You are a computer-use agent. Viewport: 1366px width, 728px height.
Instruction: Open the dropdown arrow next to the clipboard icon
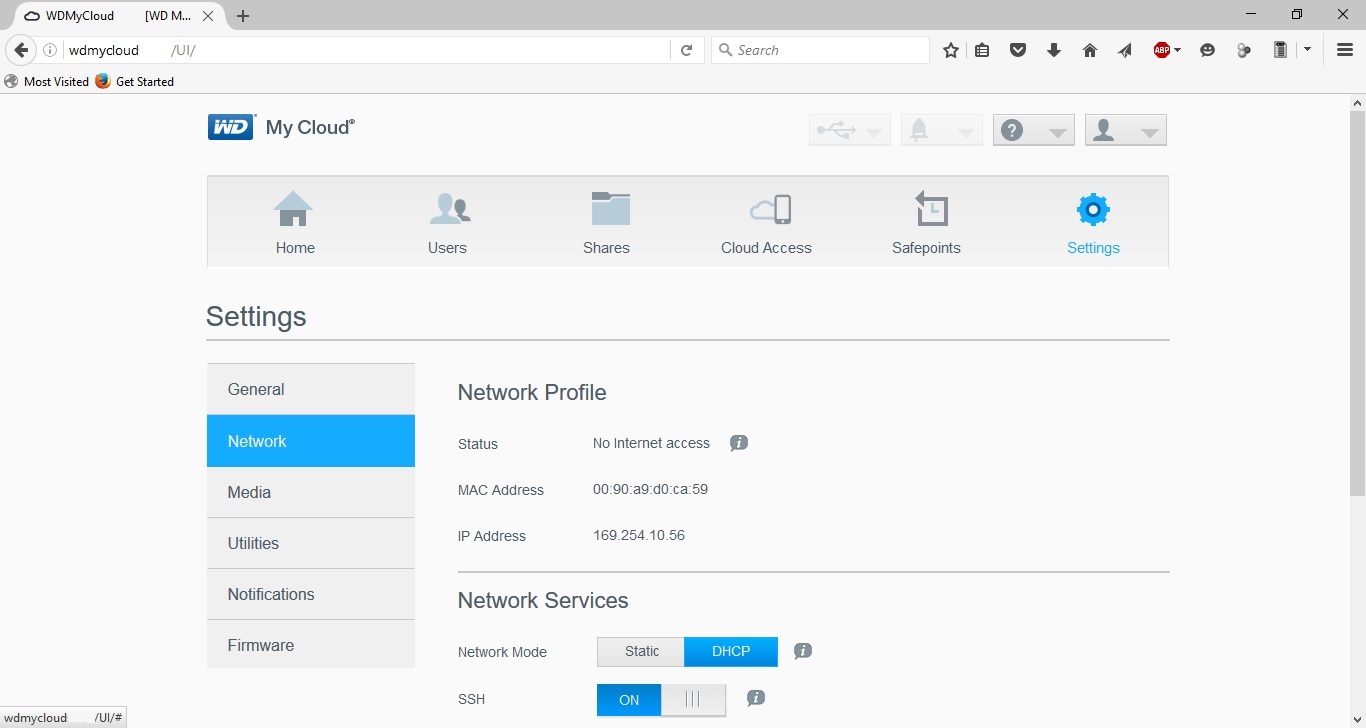(1307, 50)
